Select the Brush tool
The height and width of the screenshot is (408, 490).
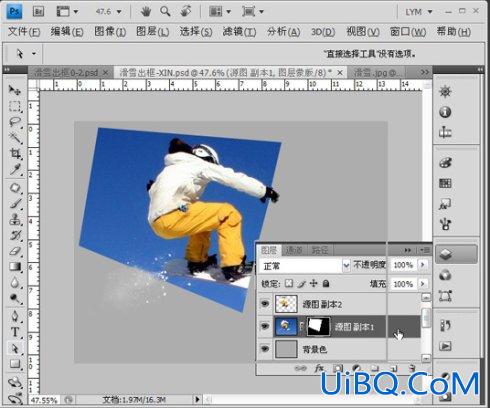tap(15, 203)
